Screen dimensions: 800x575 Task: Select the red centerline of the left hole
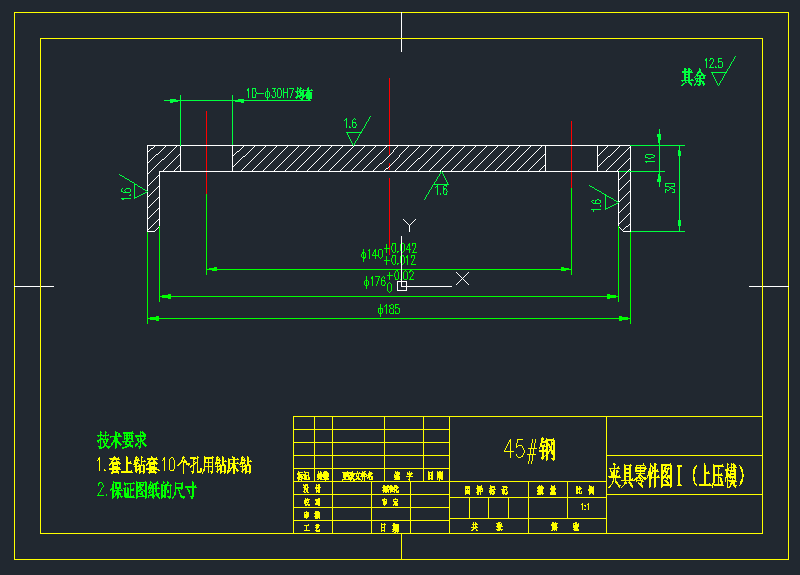click(x=206, y=153)
